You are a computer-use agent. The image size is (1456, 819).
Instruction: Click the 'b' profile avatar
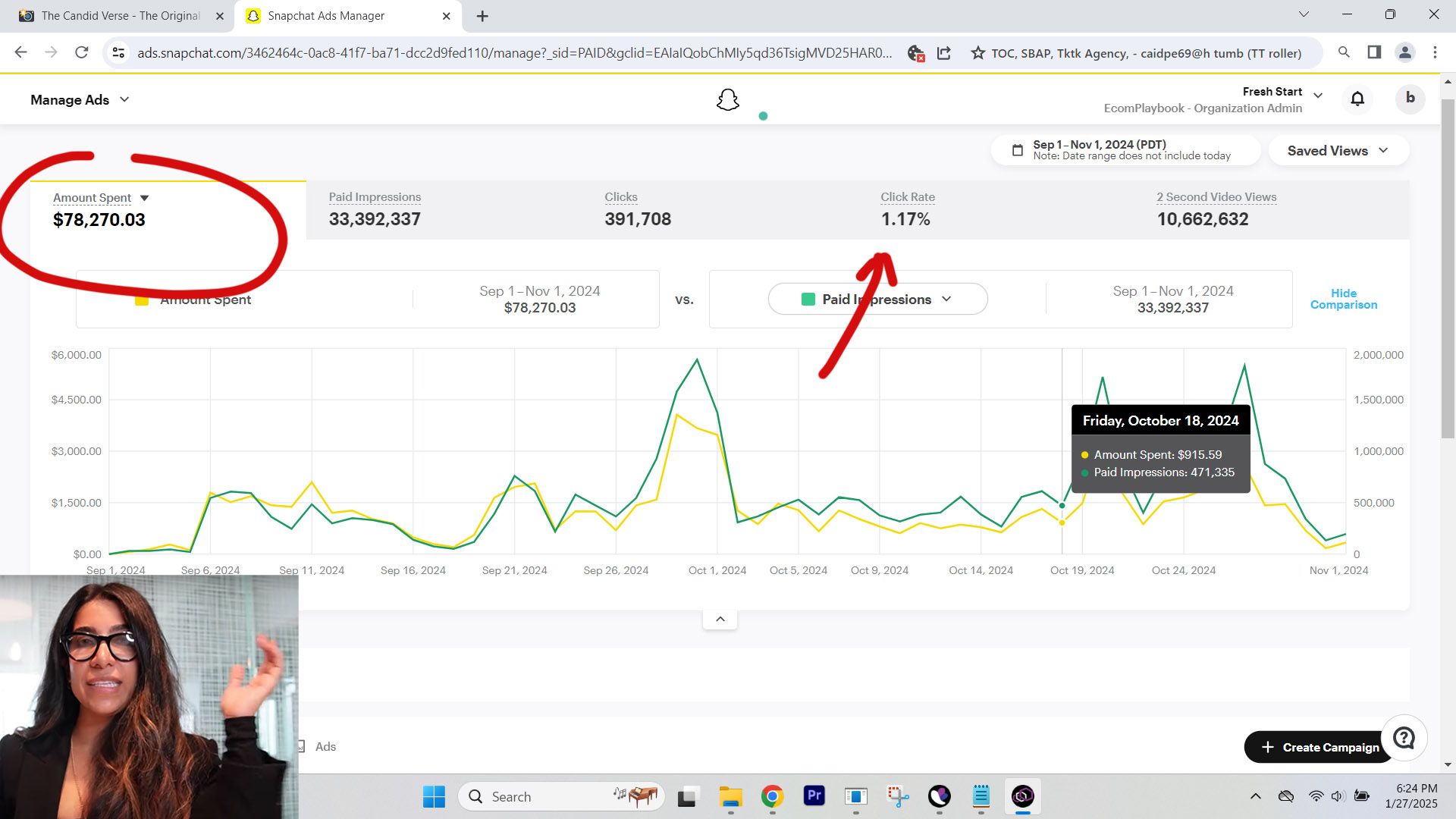click(1410, 98)
